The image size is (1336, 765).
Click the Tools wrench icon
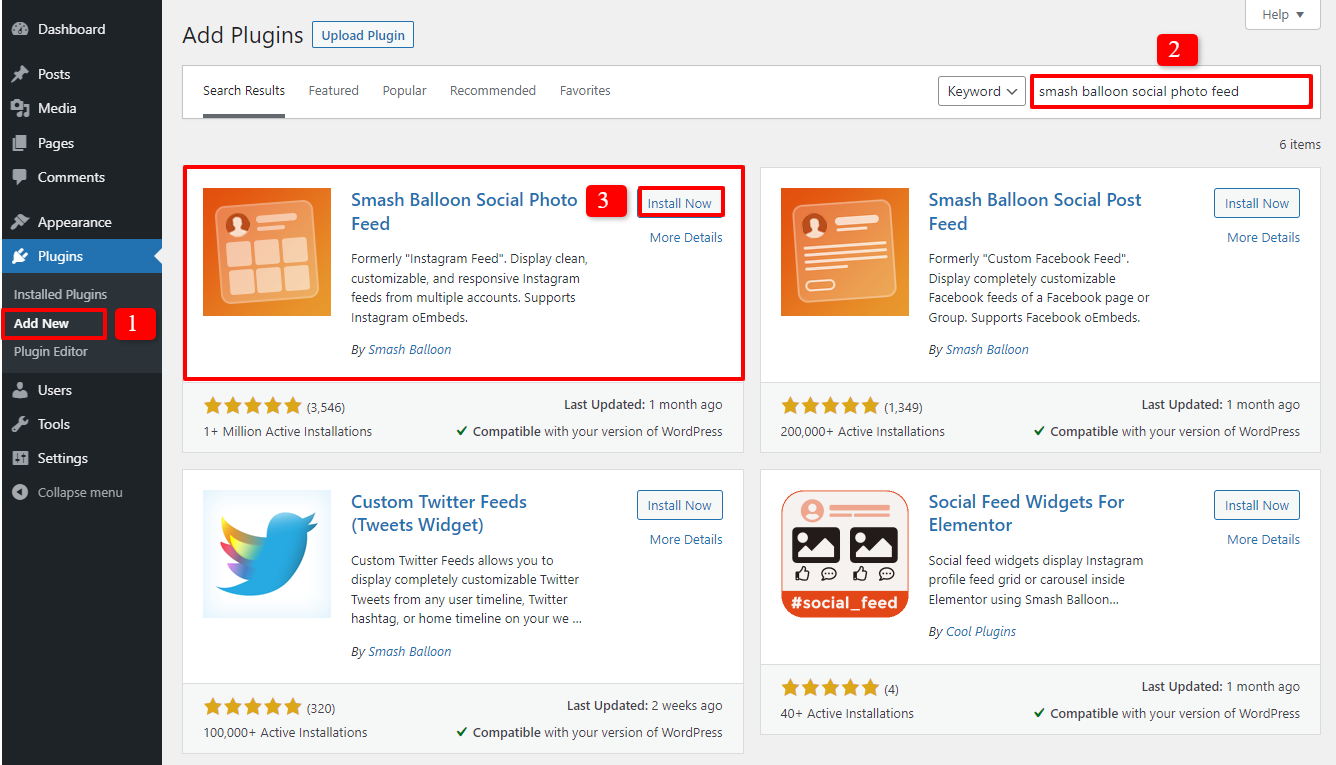(x=20, y=424)
